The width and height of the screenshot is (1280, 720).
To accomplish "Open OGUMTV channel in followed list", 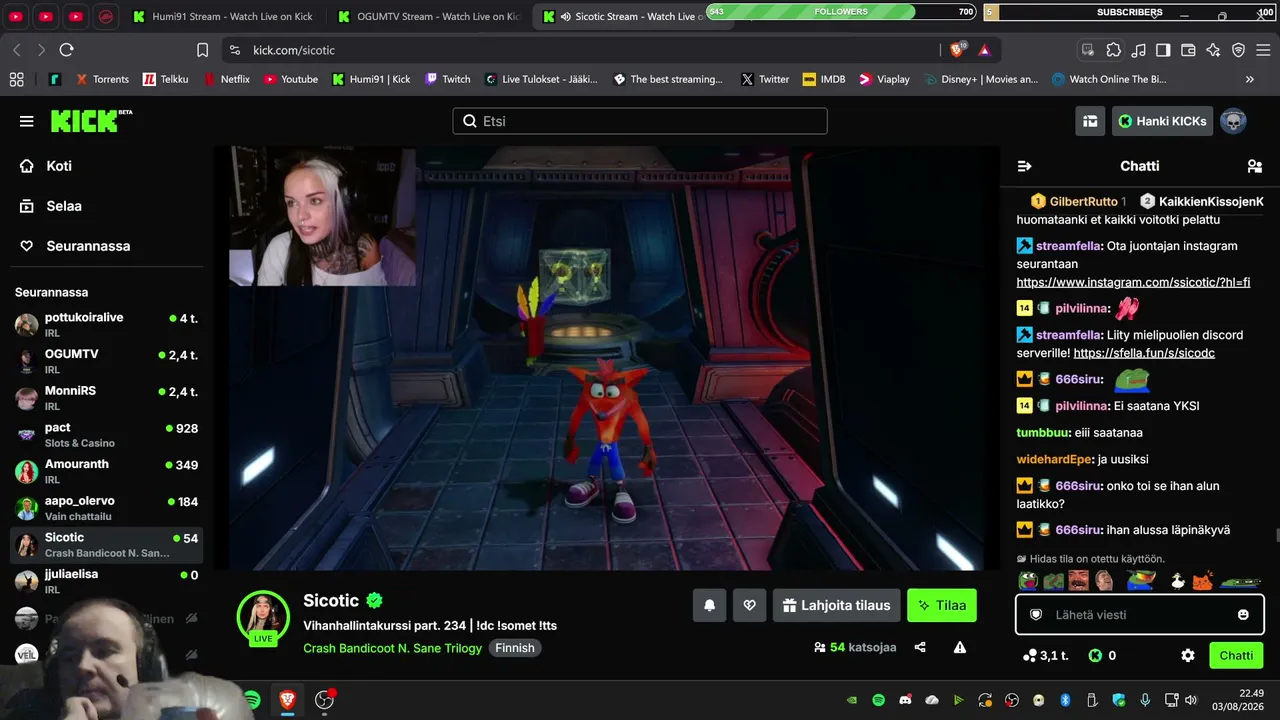I will tap(106, 361).
